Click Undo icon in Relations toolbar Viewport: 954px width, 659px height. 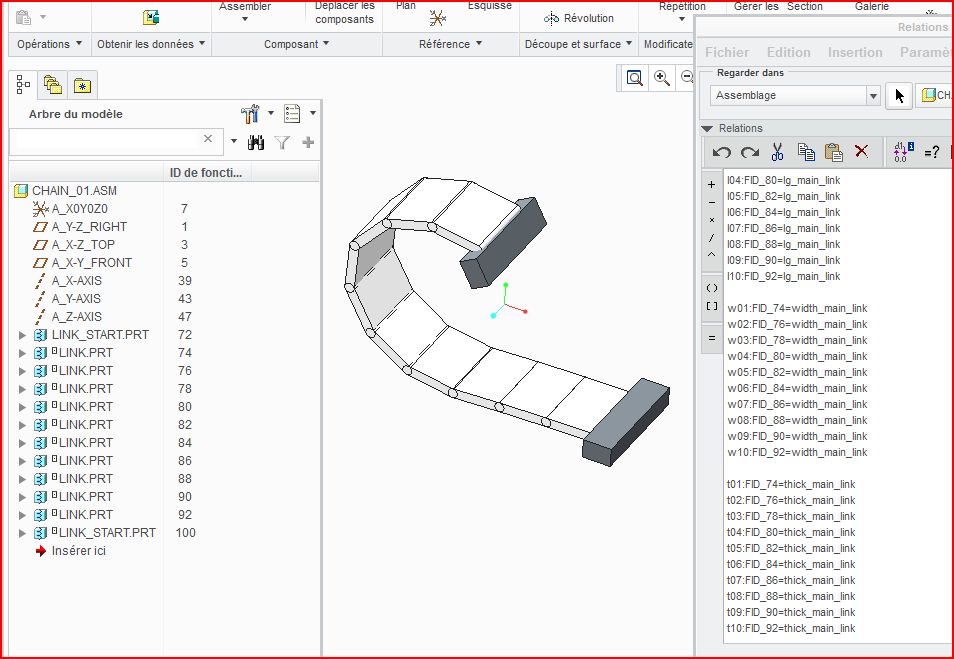(x=722, y=152)
